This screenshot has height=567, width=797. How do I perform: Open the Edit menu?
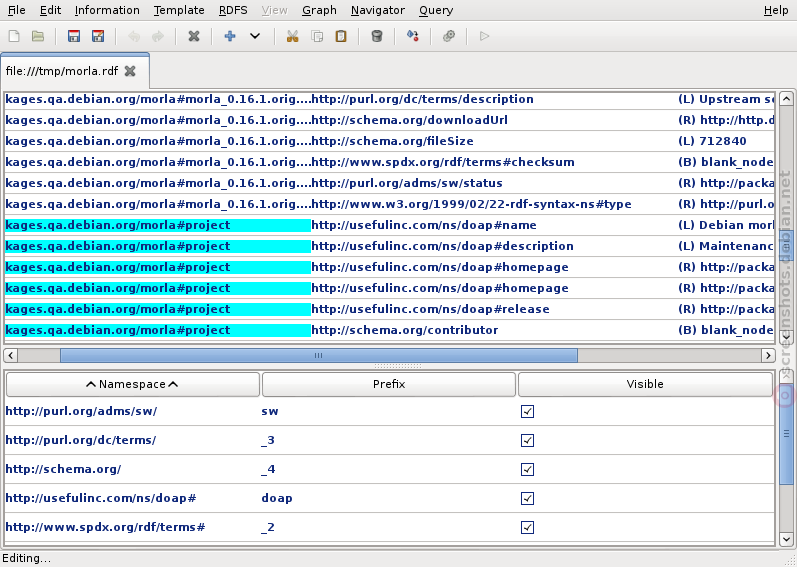50,10
